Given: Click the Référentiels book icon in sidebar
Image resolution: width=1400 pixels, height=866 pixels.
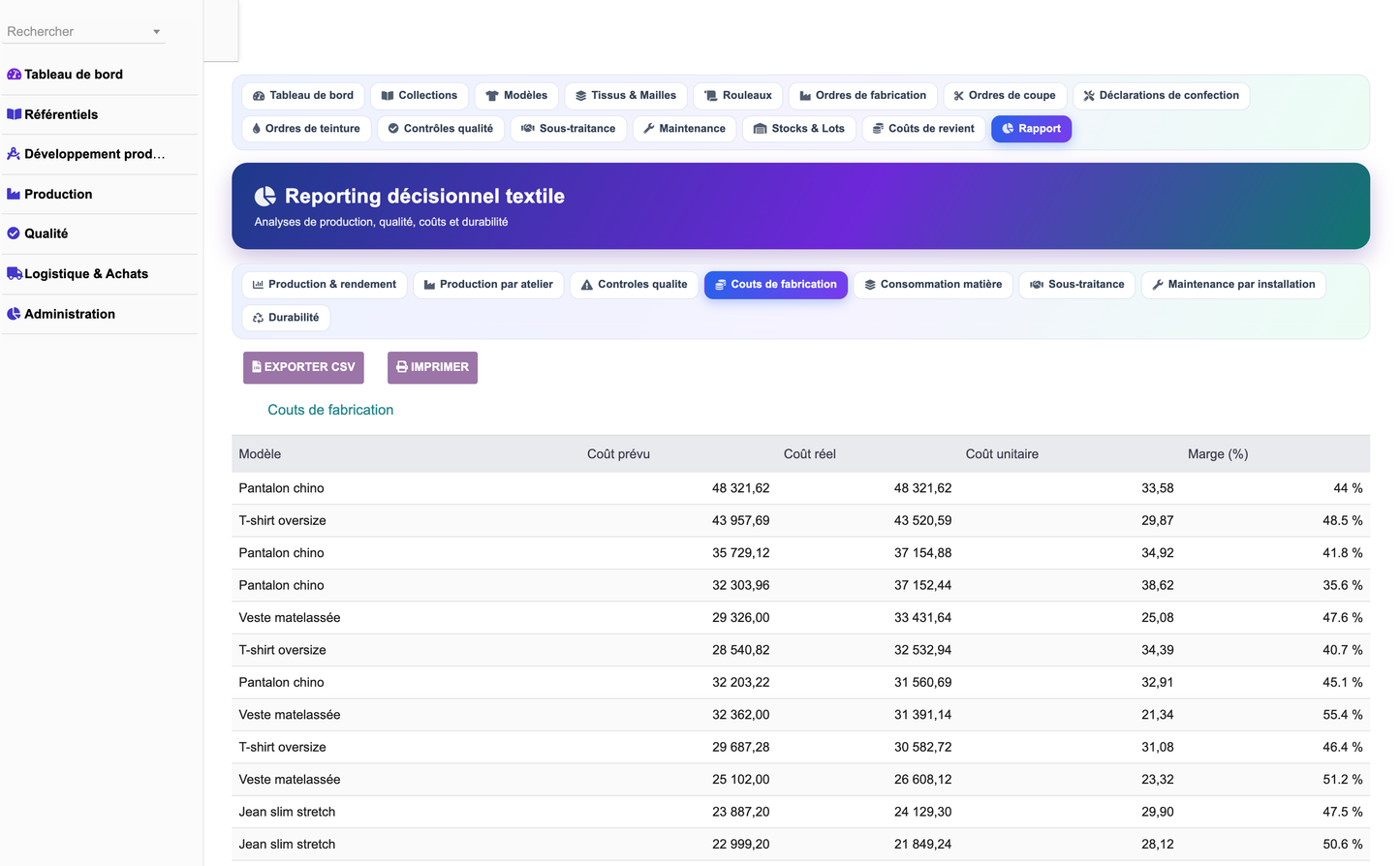Looking at the screenshot, I should click(x=14, y=114).
